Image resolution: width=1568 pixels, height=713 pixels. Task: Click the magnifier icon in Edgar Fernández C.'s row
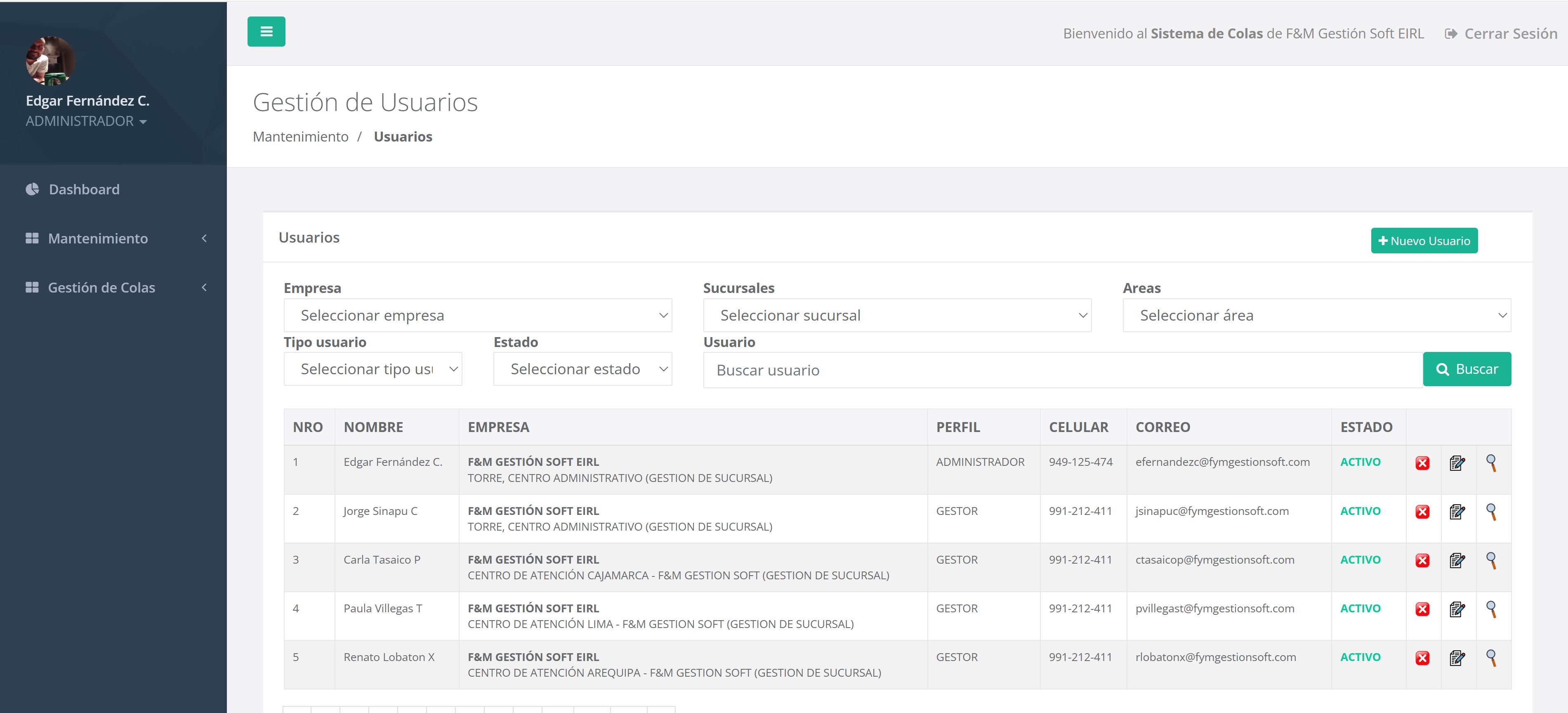pyautogui.click(x=1491, y=463)
